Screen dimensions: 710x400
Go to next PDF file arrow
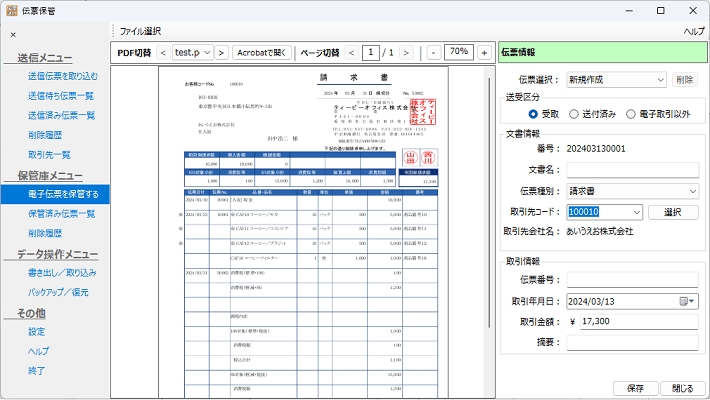[x=221, y=52]
